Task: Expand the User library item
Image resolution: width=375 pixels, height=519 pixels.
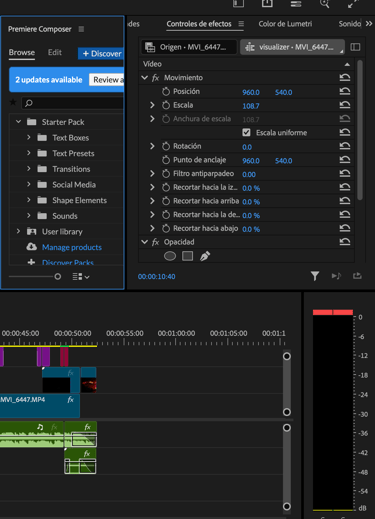Action: pos(18,231)
